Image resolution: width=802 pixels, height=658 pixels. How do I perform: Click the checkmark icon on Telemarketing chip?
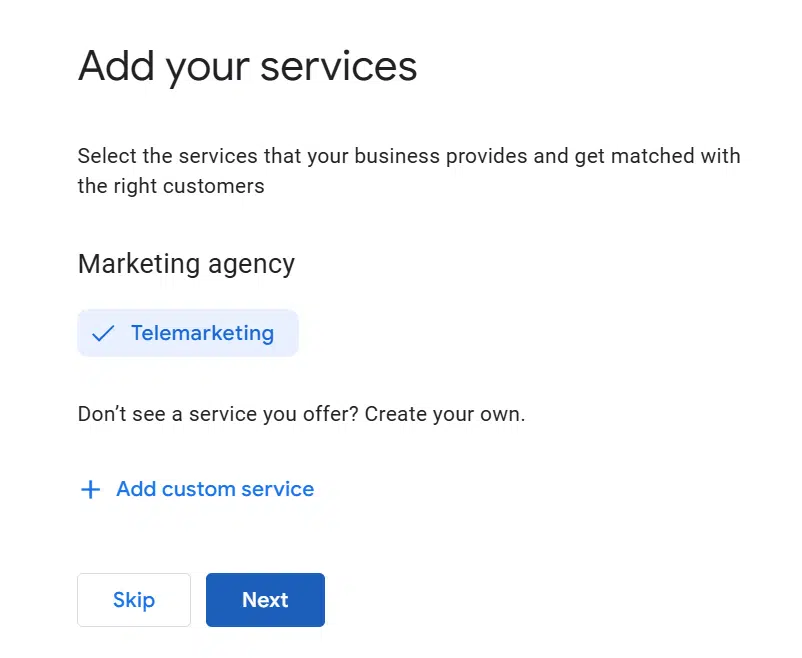point(103,334)
